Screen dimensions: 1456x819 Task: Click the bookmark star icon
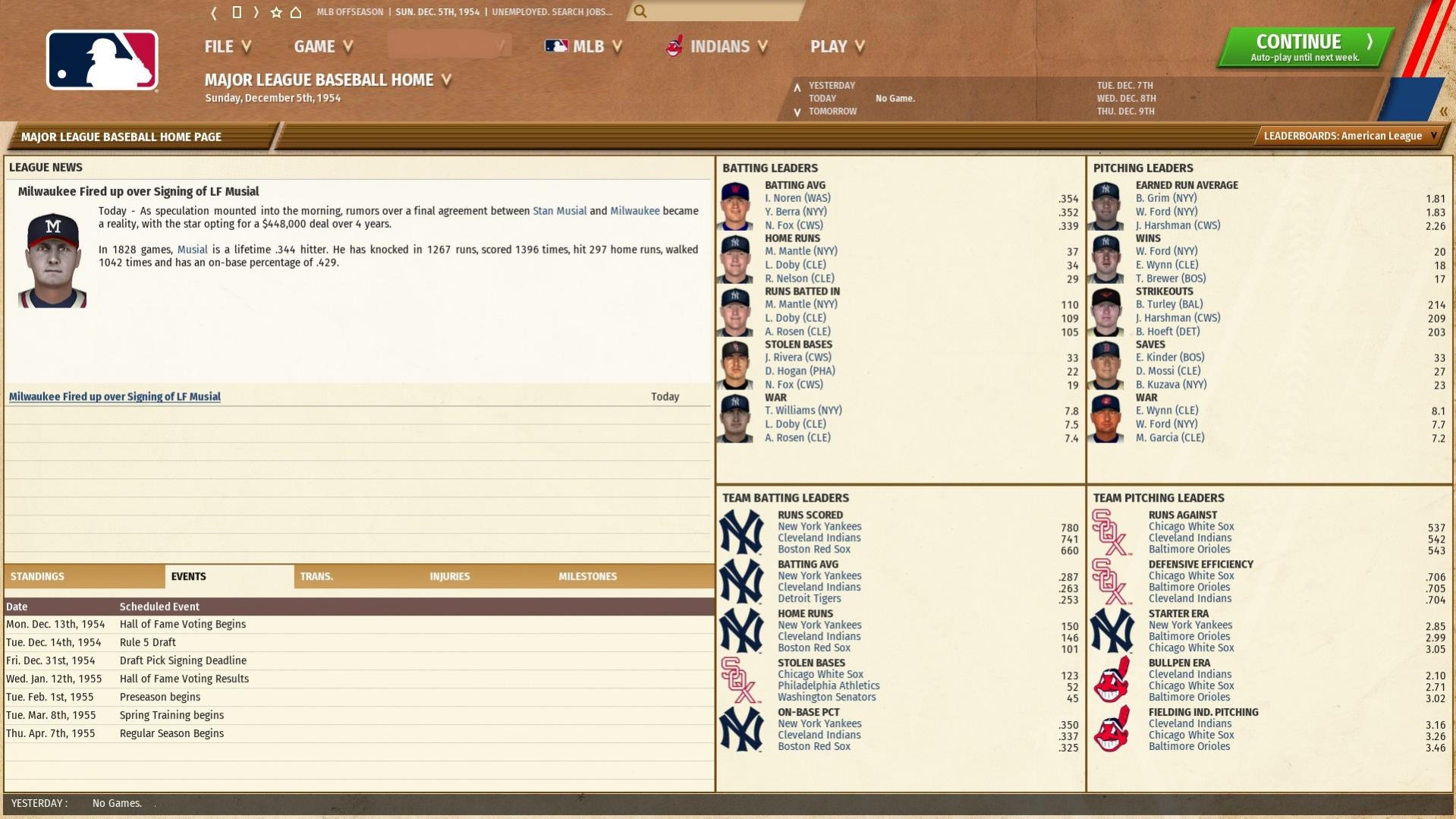click(276, 12)
